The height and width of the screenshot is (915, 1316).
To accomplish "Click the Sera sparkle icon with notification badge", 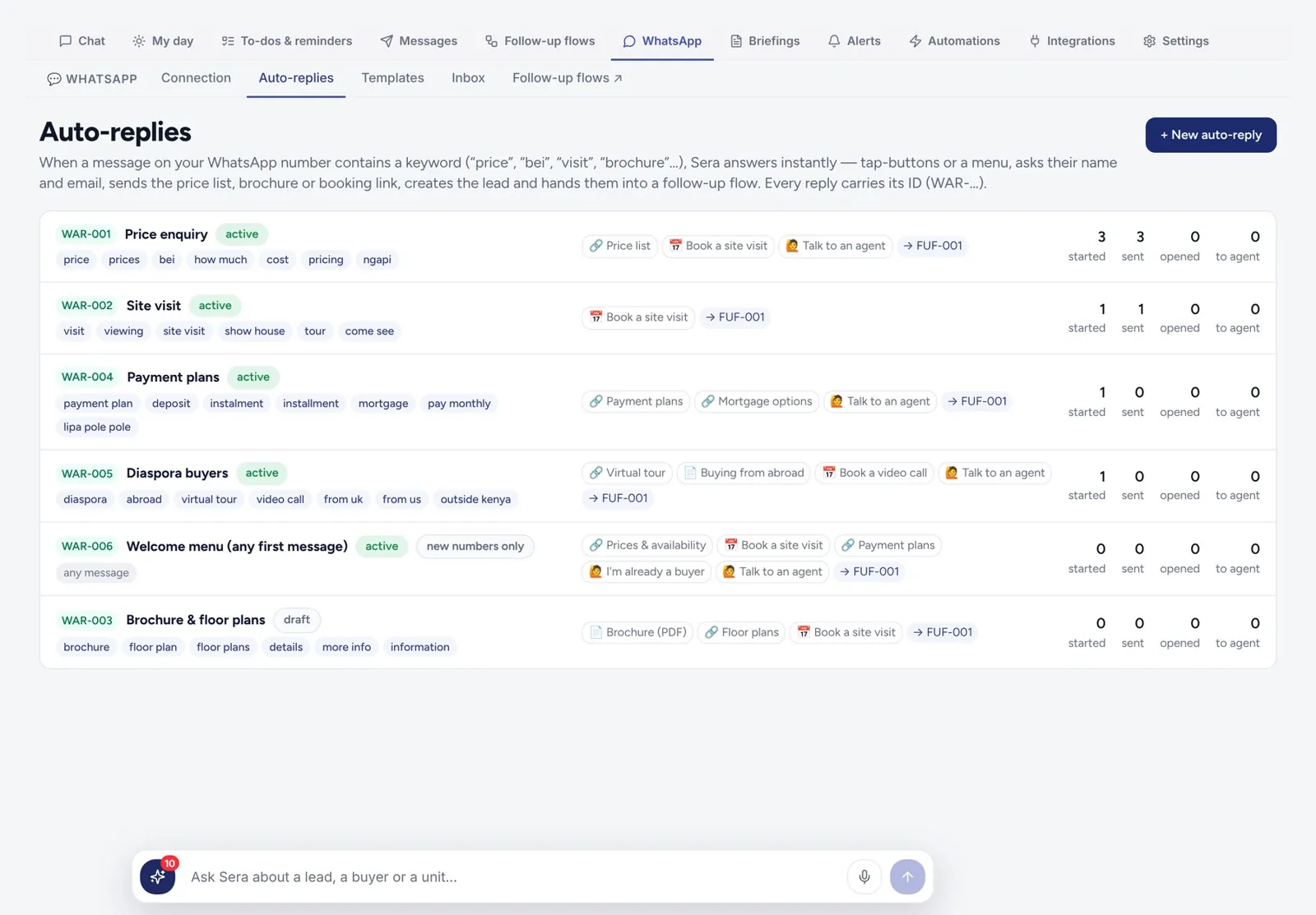I will (158, 876).
